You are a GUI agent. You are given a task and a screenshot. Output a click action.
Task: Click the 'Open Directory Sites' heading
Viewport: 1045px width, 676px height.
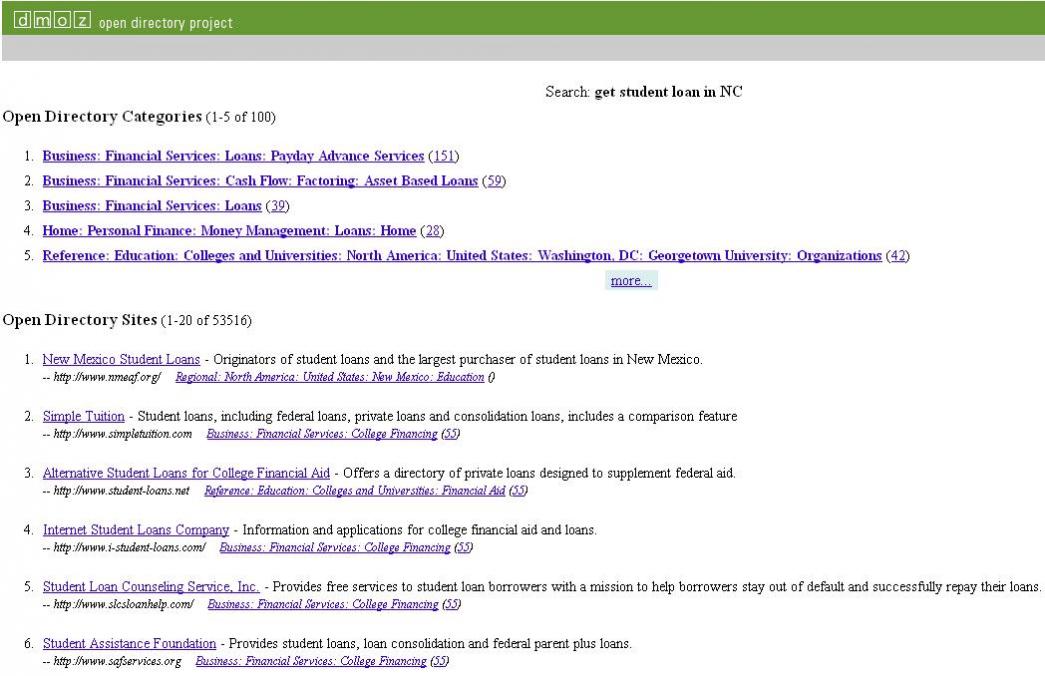(x=80, y=320)
